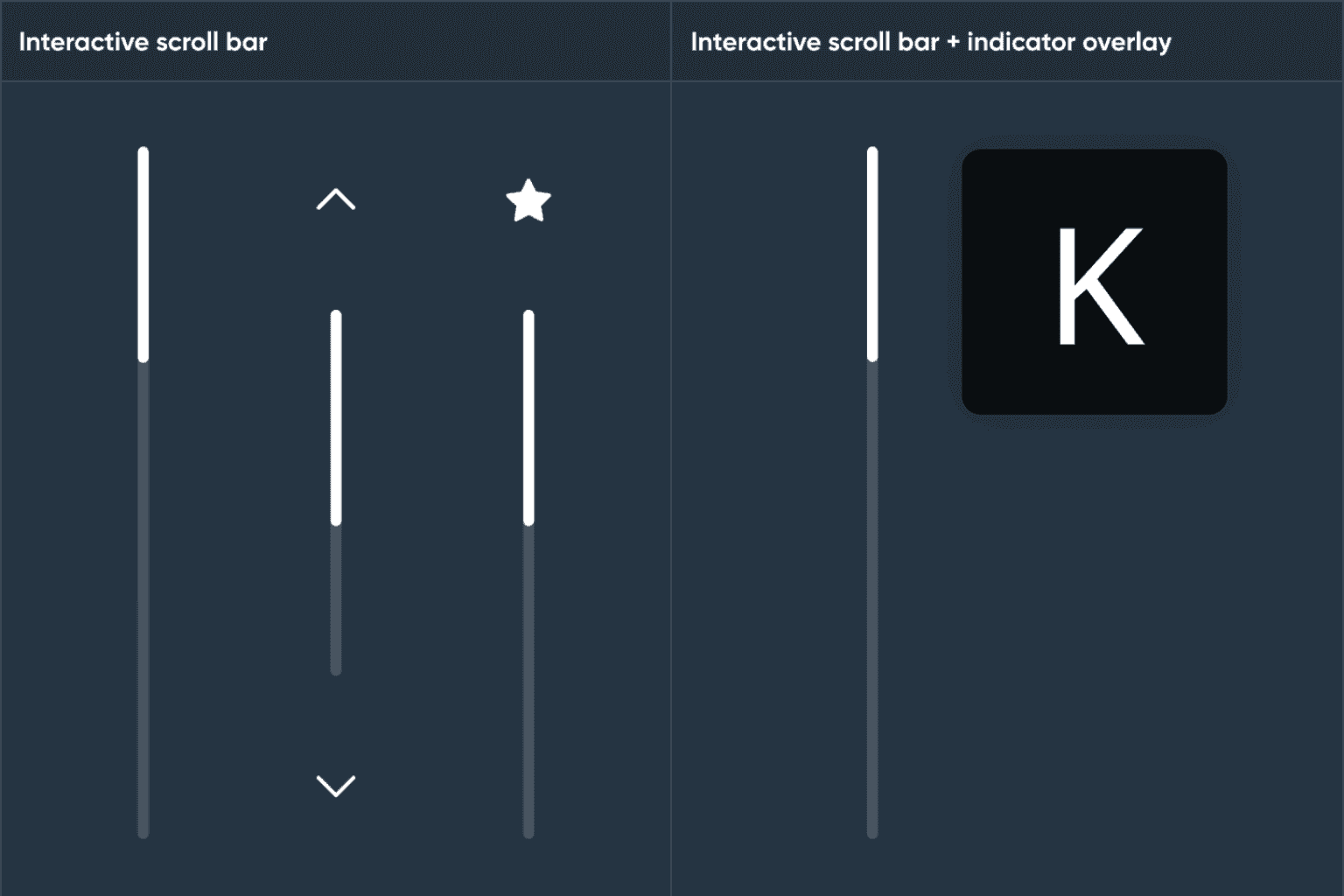
Task: Click the white thumb of the leftmost scroll bar
Action: coord(143,254)
